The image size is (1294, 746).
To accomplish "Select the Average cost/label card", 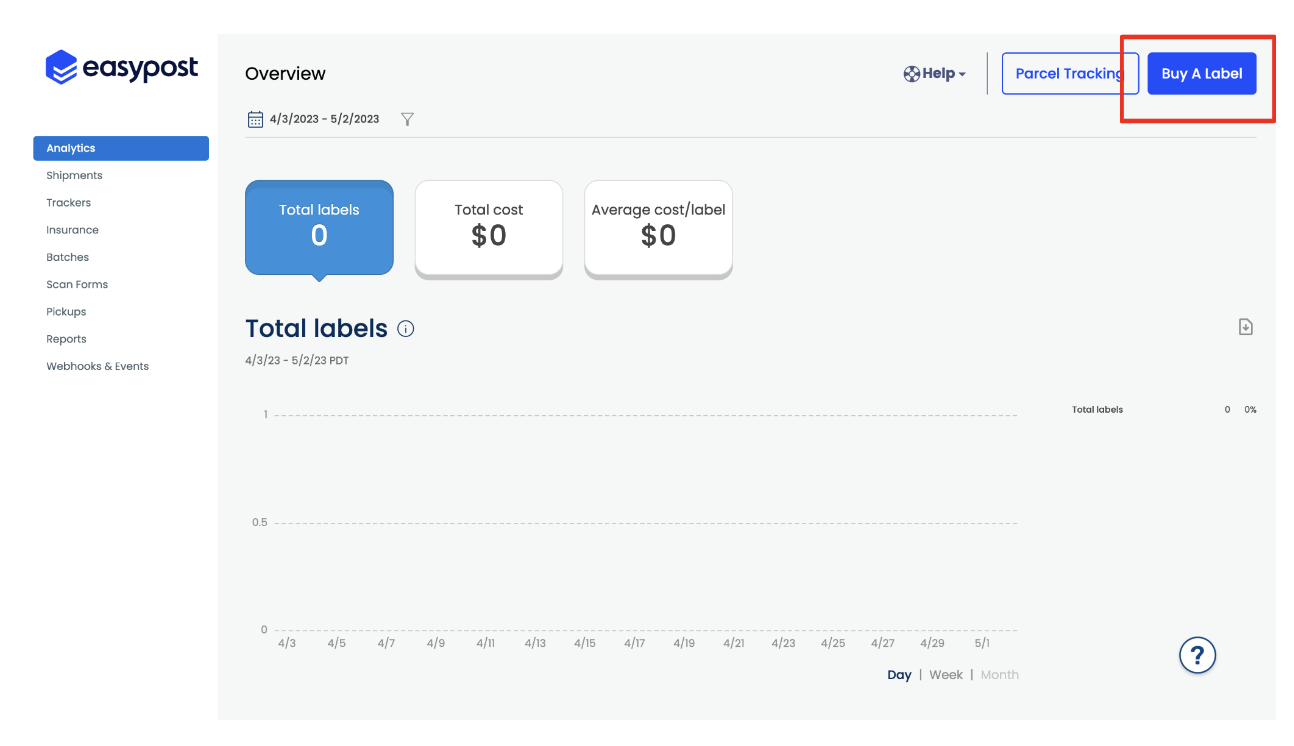I will 658,226.
